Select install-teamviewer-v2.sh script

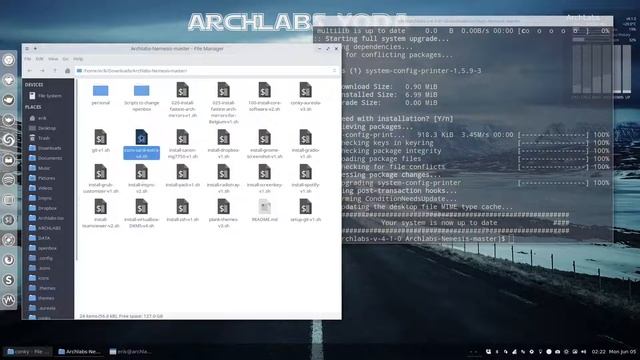100,213
